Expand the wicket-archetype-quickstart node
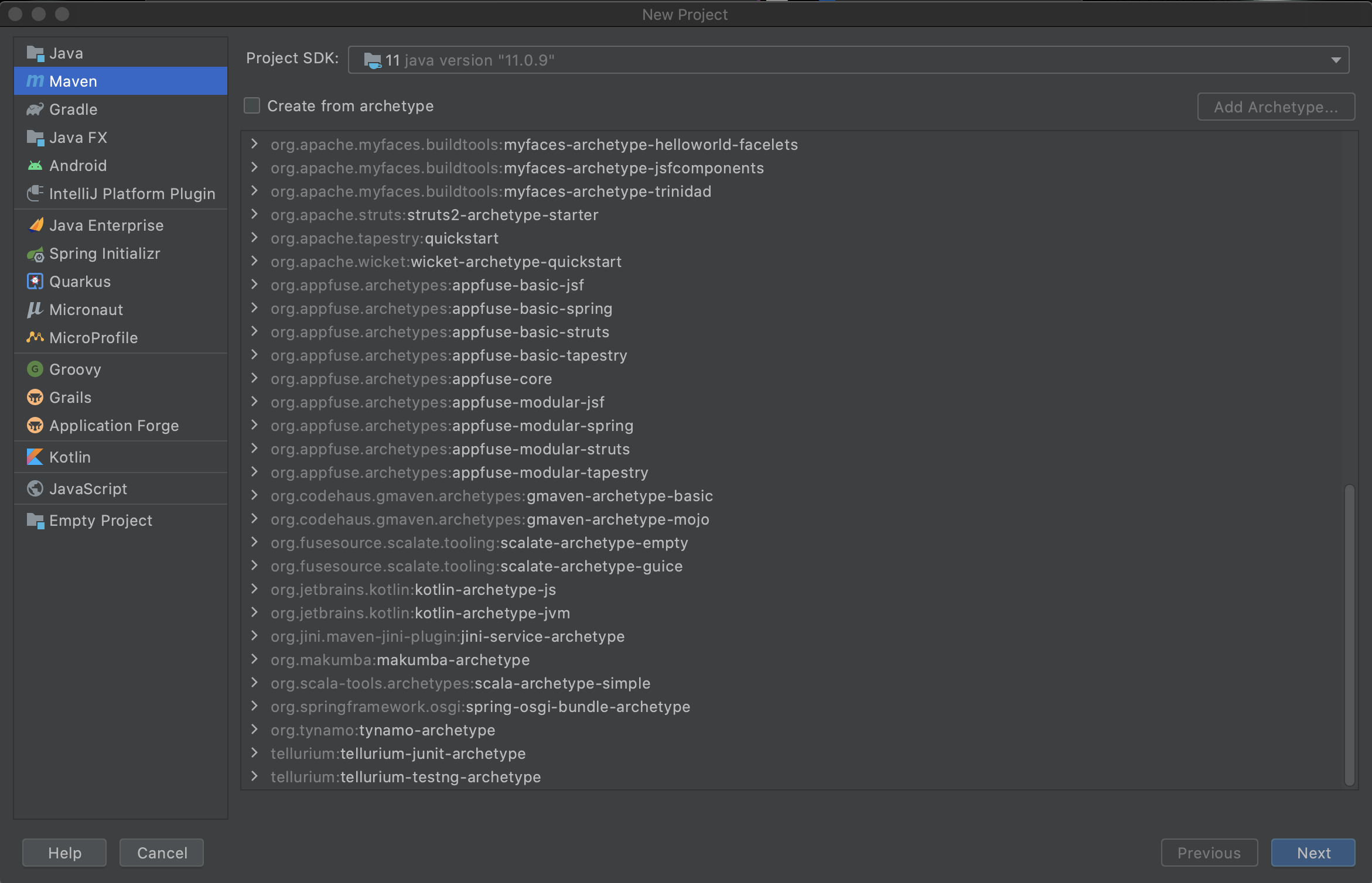The width and height of the screenshot is (1372, 883). pyautogui.click(x=254, y=261)
